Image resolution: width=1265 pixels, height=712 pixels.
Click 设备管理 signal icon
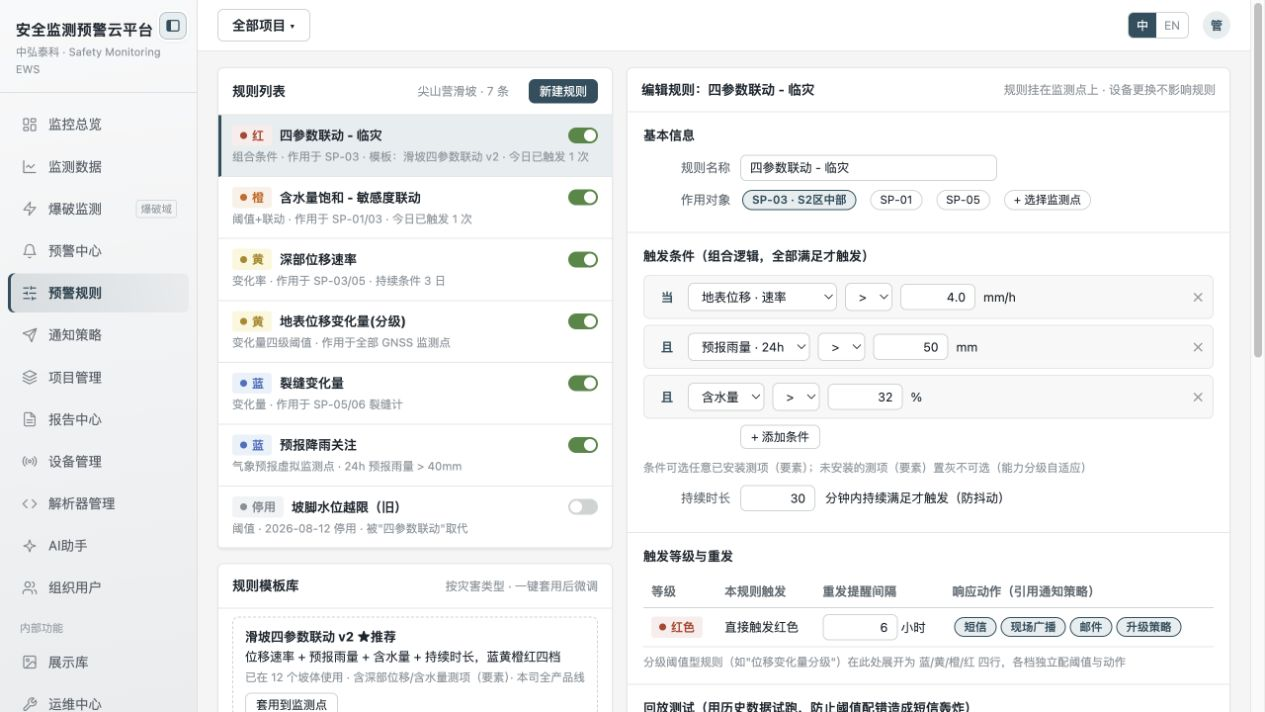point(30,462)
